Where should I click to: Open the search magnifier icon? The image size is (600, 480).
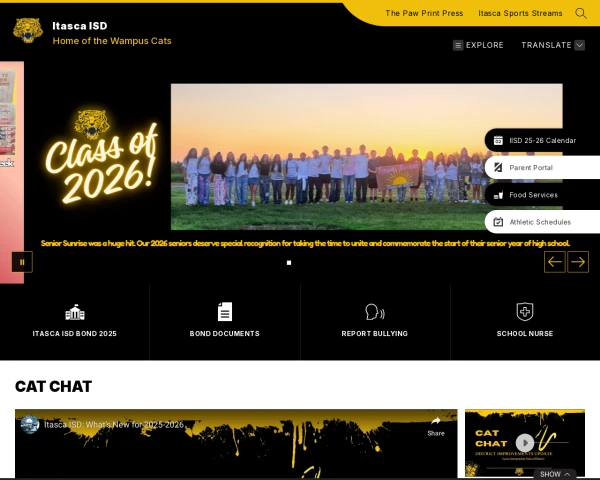tap(580, 13)
